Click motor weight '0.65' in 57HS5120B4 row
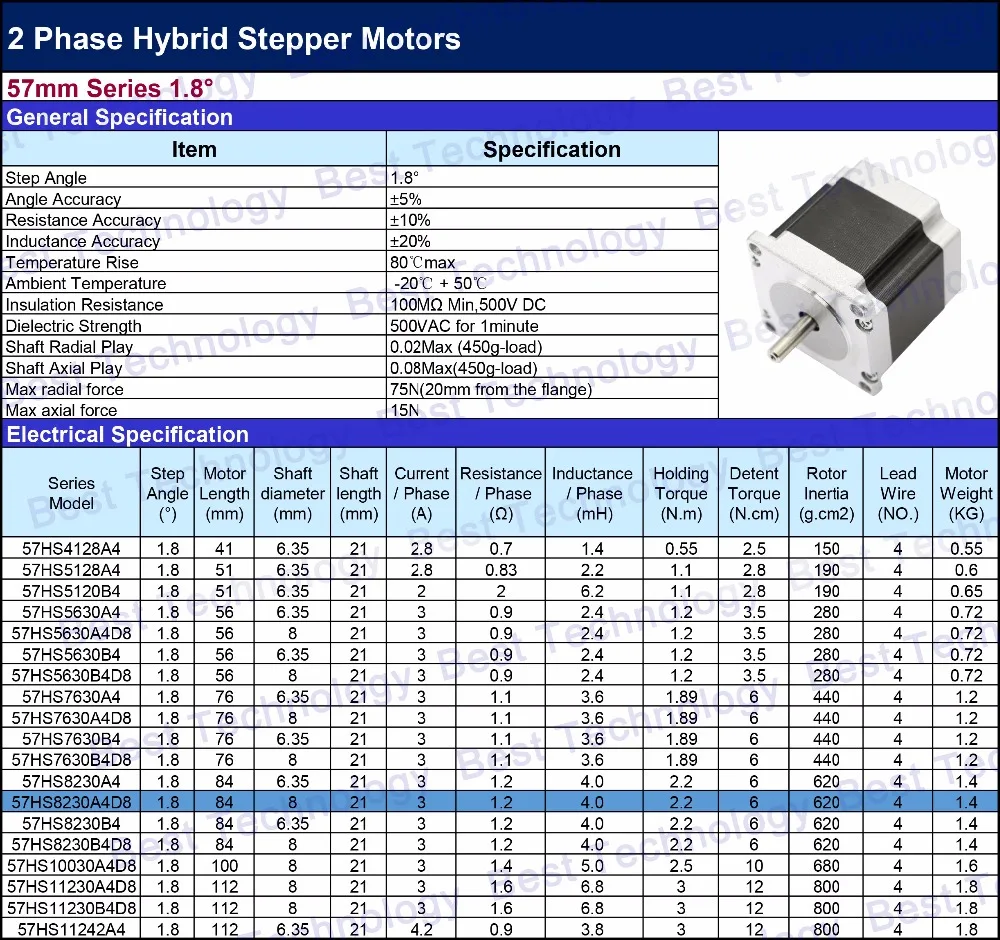Screen dimensions: 1000x940 (x=966, y=591)
